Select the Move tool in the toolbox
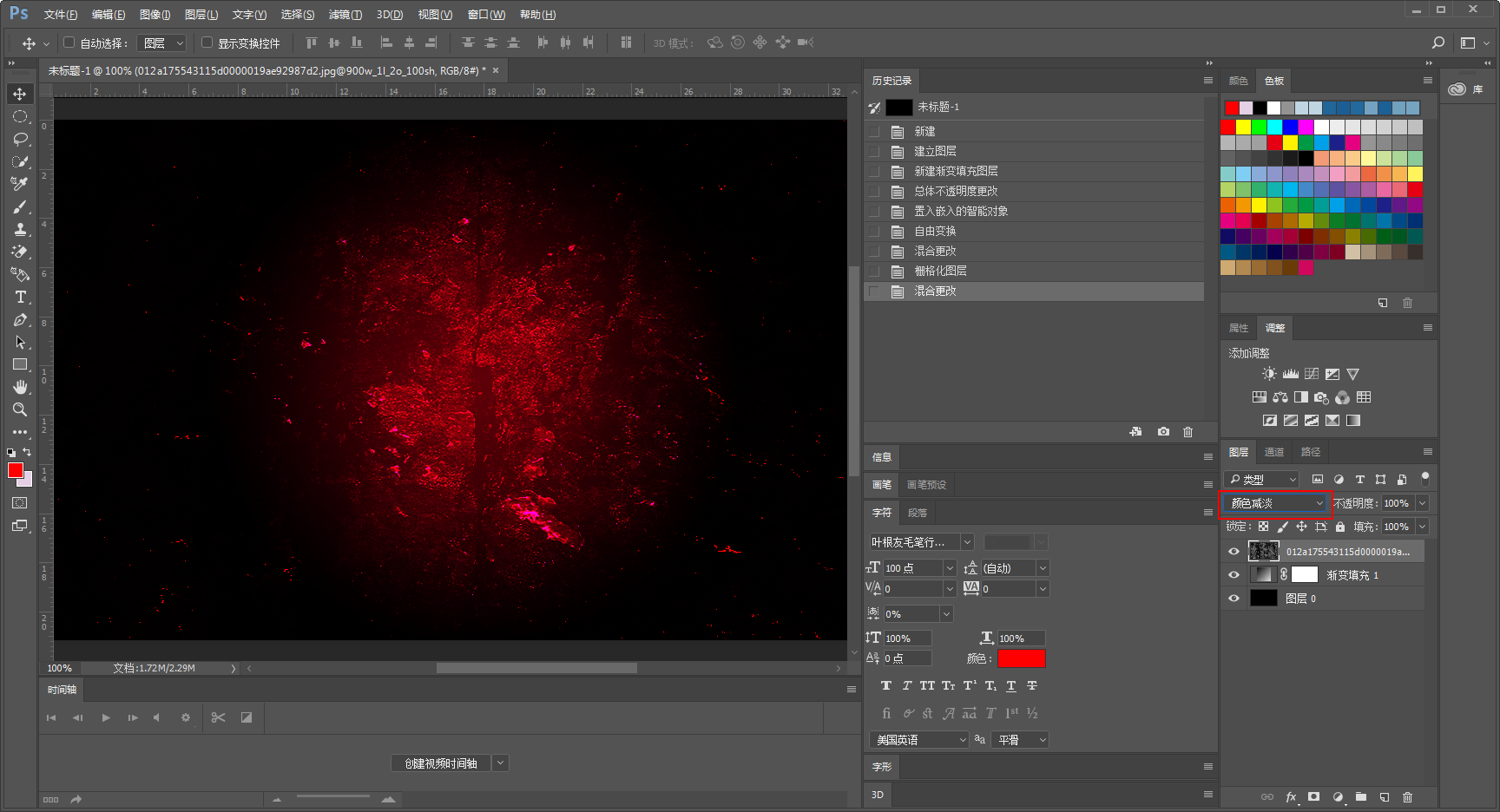This screenshot has height=812, width=1500. point(20,94)
